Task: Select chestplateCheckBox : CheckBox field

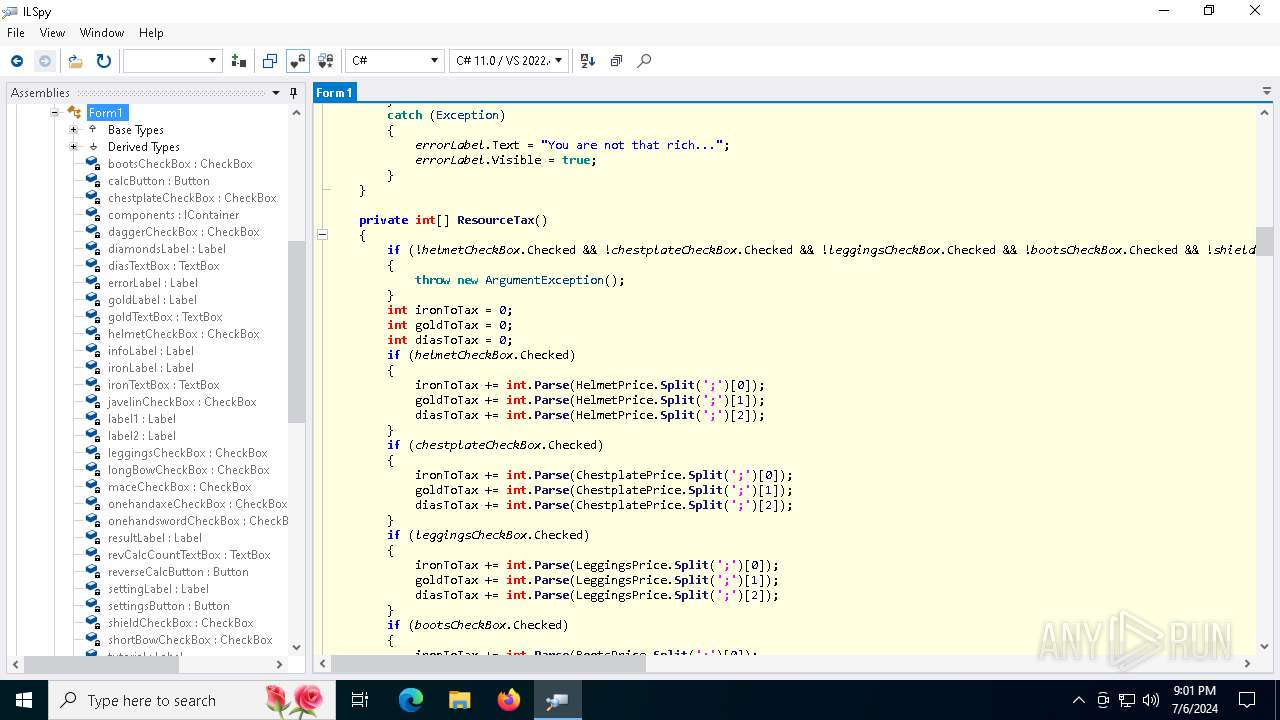Action: pyautogui.click(x=192, y=198)
